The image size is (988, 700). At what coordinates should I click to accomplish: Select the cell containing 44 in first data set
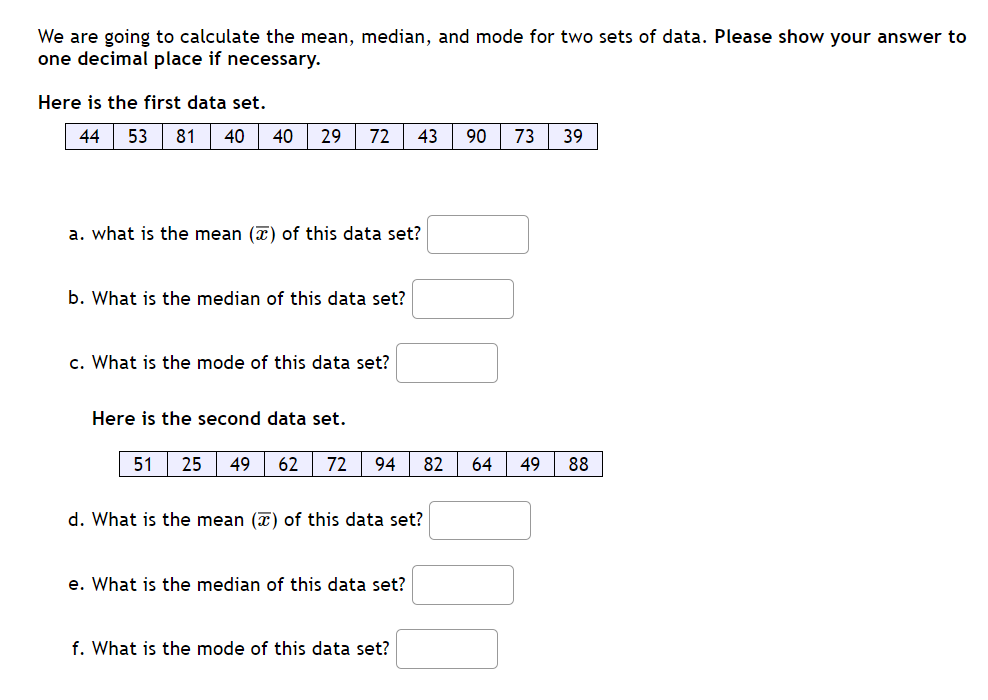click(89, 136)
